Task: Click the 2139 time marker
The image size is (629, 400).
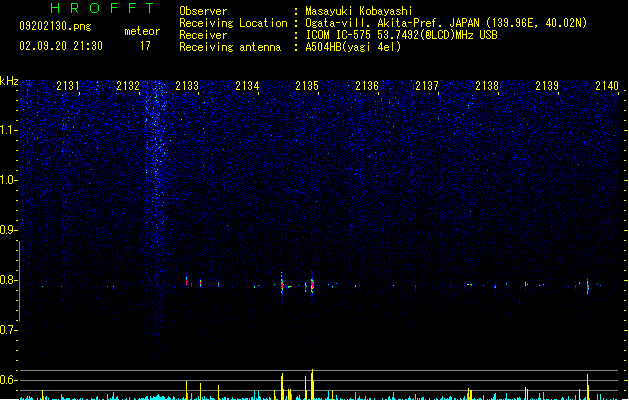Action: (x=547, y=85)
